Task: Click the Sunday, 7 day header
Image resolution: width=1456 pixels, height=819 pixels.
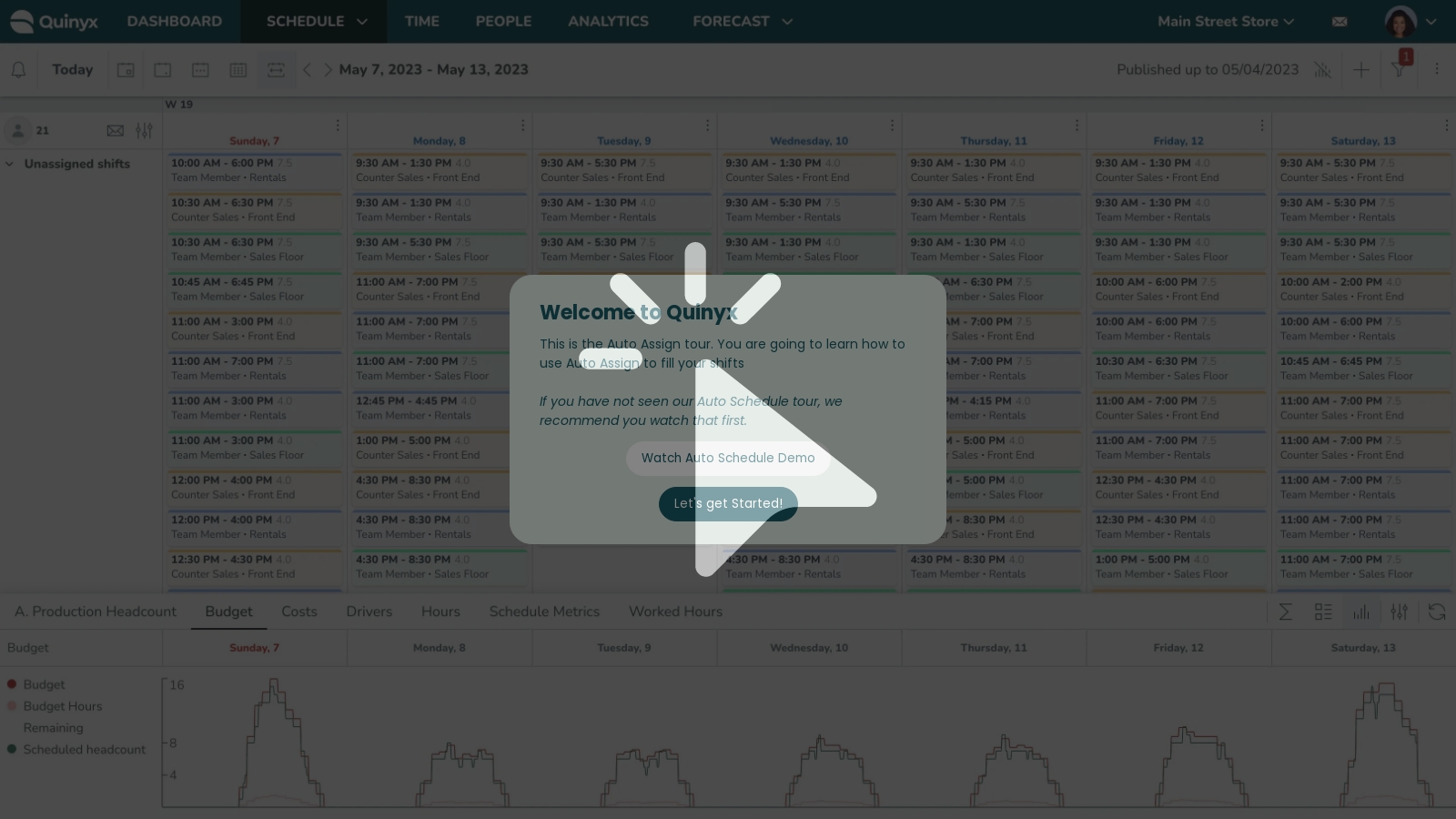Action: pyautogui.click(x=254, y=141)
